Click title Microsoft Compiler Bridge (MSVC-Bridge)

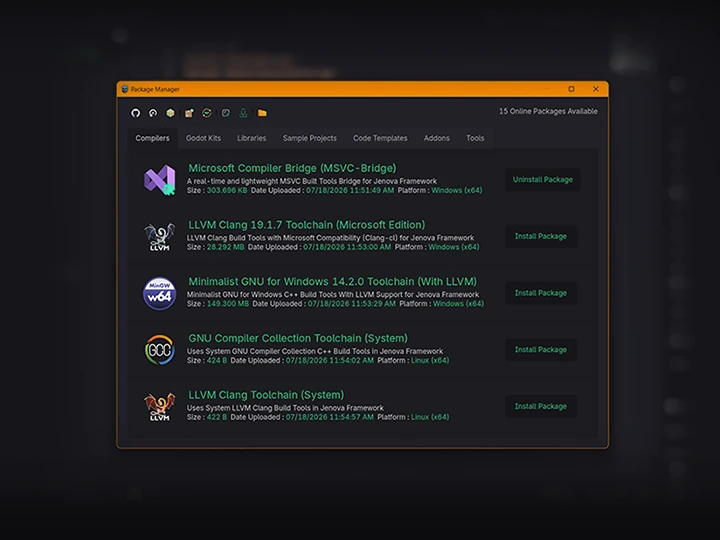point(292,168)
